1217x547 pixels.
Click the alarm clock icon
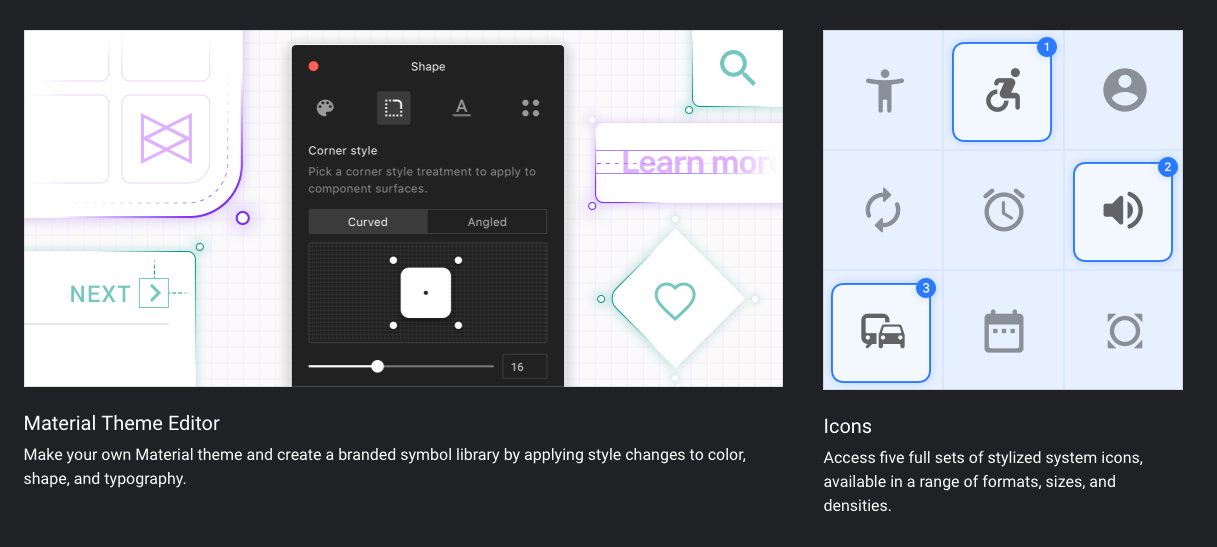[x=1003, y=211]
